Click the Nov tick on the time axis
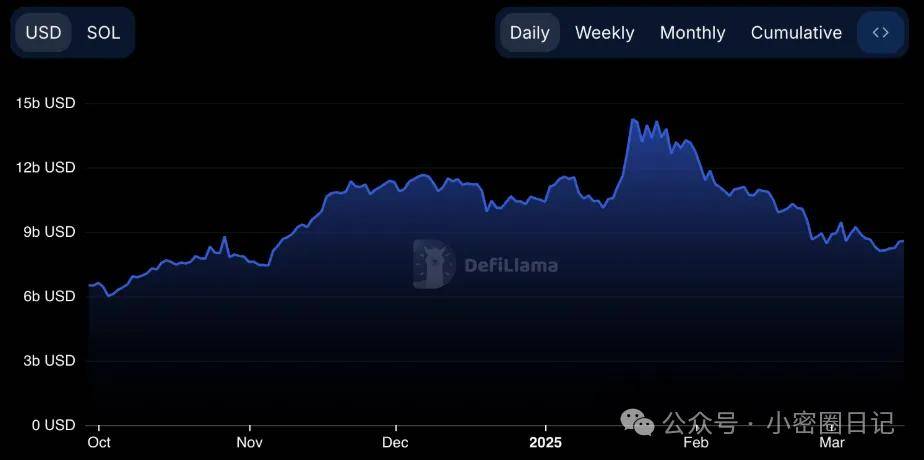The width and height of the screenshot is (924, 460). 250,442
